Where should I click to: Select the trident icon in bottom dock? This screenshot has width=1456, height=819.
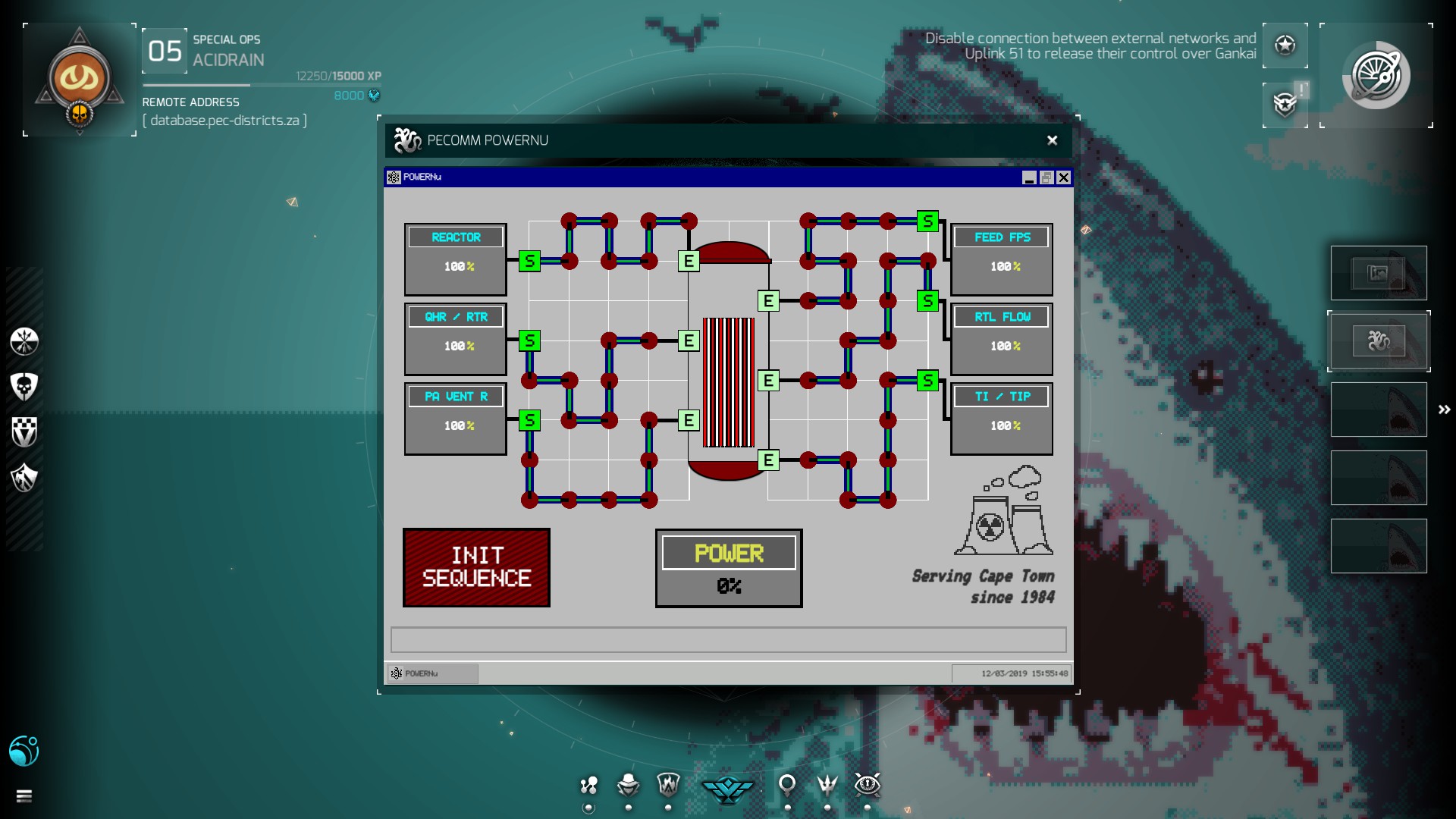coord(827,785)
